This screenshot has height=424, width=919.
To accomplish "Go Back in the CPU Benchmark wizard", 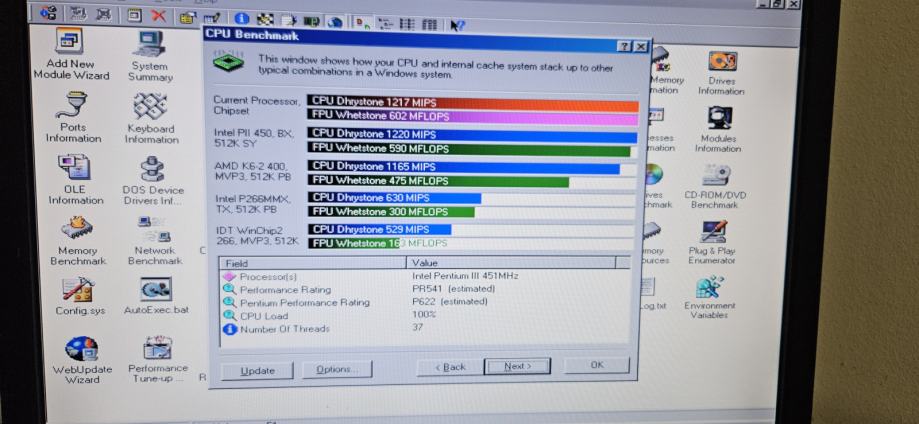I will (x=450, y=367).
